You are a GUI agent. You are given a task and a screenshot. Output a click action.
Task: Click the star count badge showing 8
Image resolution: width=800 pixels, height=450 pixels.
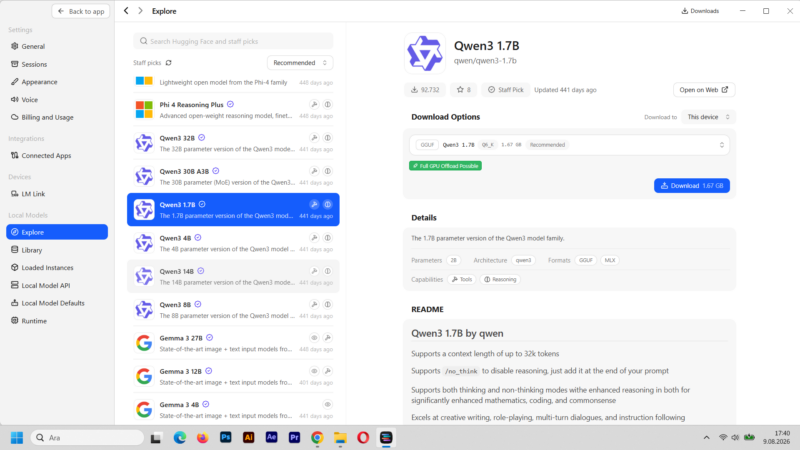click(463, 90)
